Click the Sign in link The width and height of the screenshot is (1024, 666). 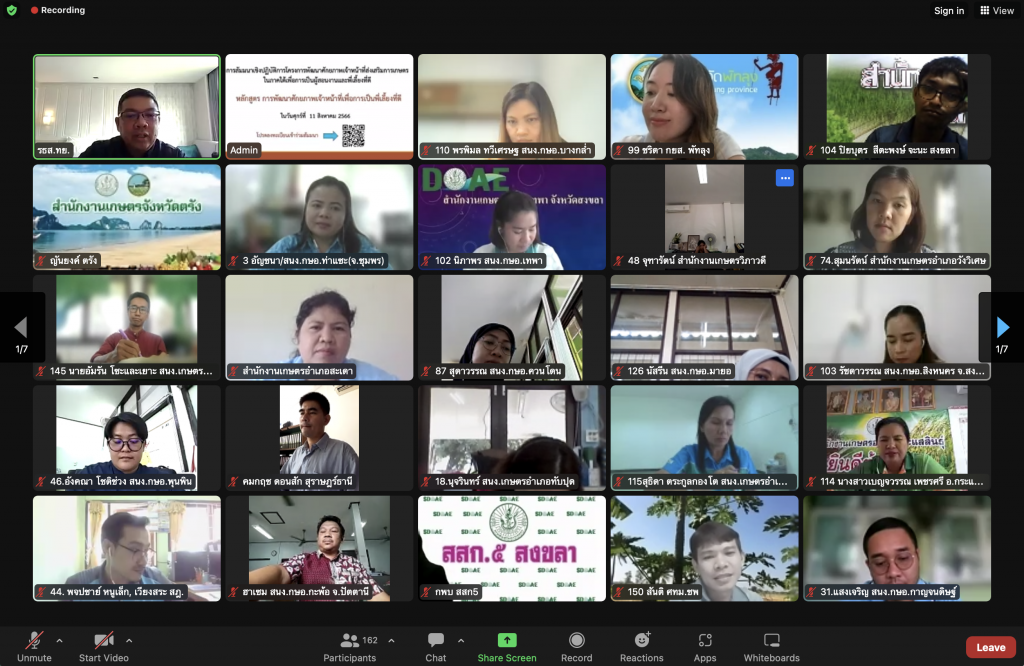coord(949,11)
